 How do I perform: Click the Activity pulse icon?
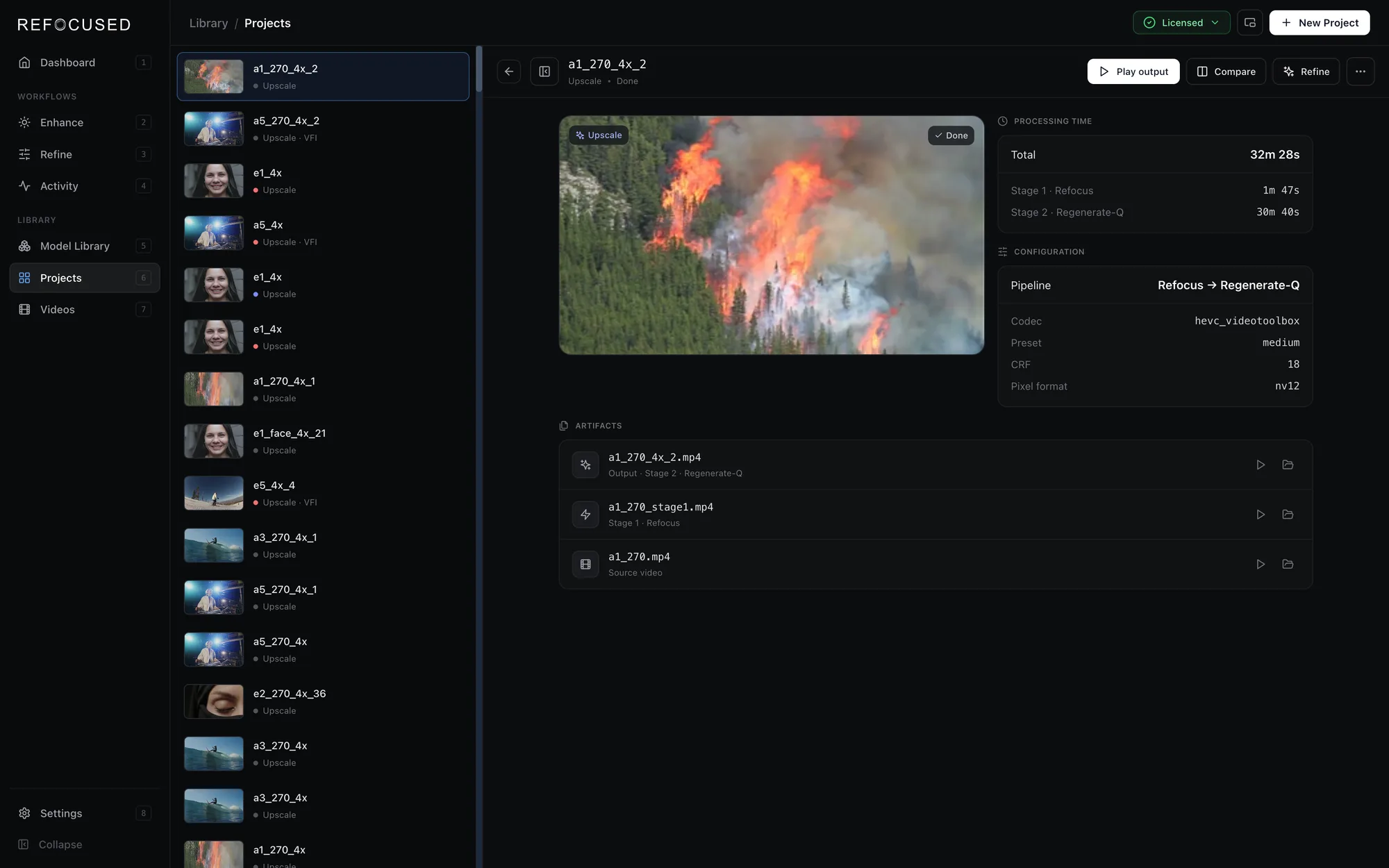point(24,186)
